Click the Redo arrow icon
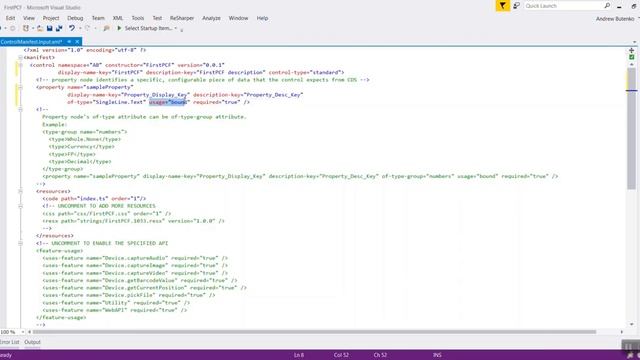Image resolution: width=640 pixels, height=360 pixels. (87, 28)
